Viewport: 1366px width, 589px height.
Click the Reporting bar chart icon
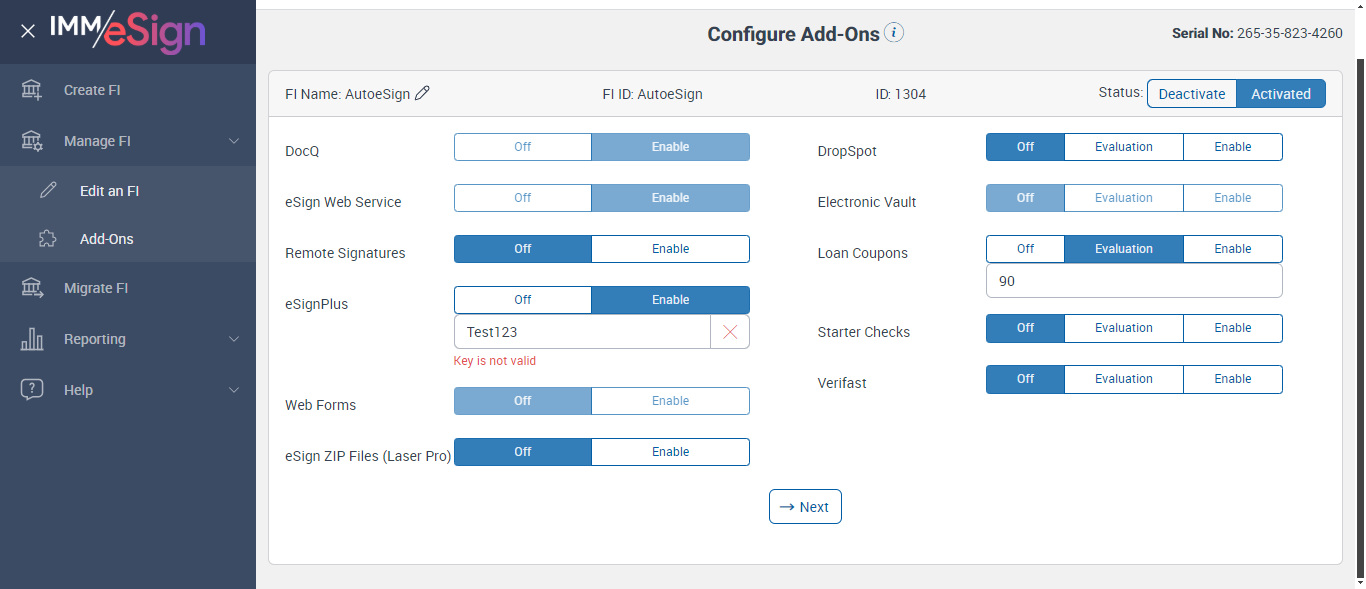(x=32, y=339)
